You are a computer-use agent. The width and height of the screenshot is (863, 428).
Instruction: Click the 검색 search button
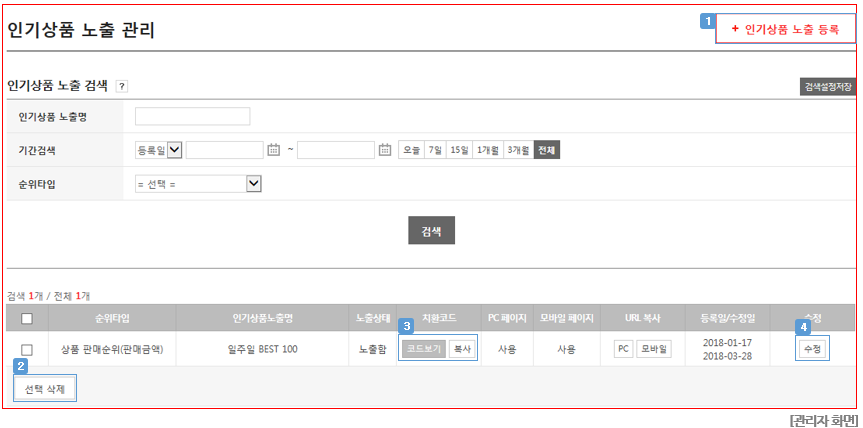(x=432, y=231)
